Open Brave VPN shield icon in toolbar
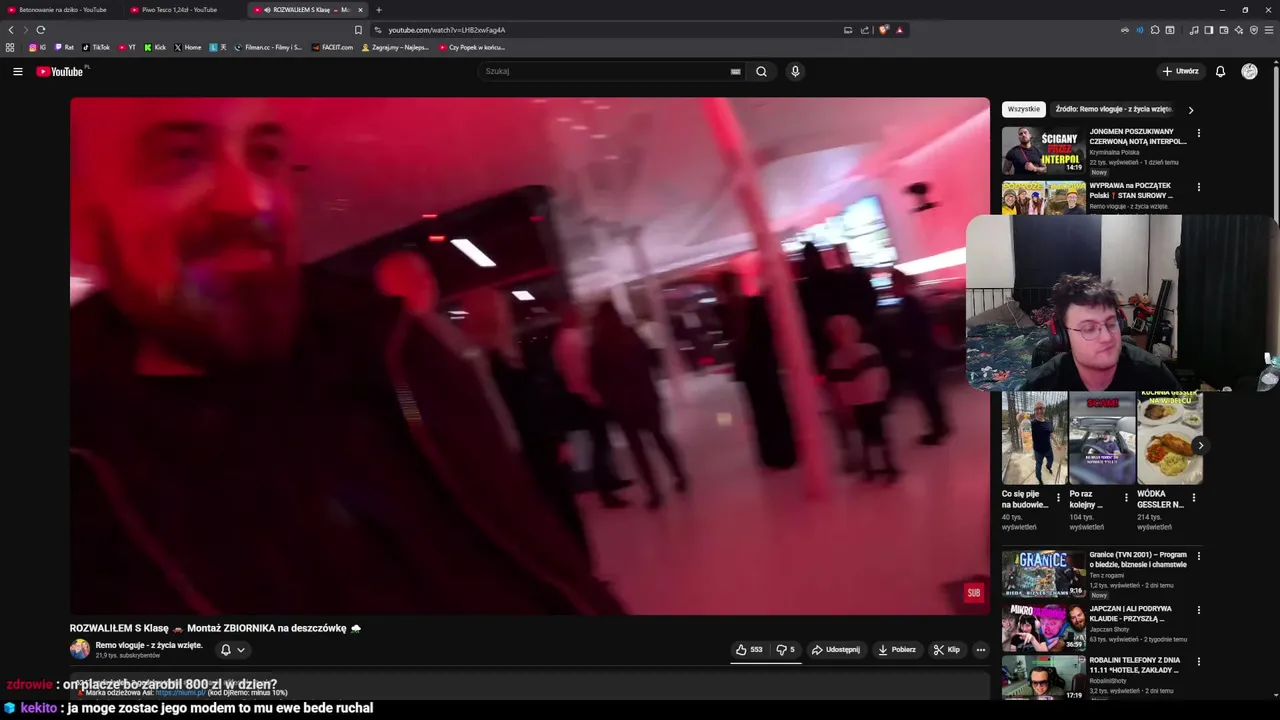 tap(1254, 30)
